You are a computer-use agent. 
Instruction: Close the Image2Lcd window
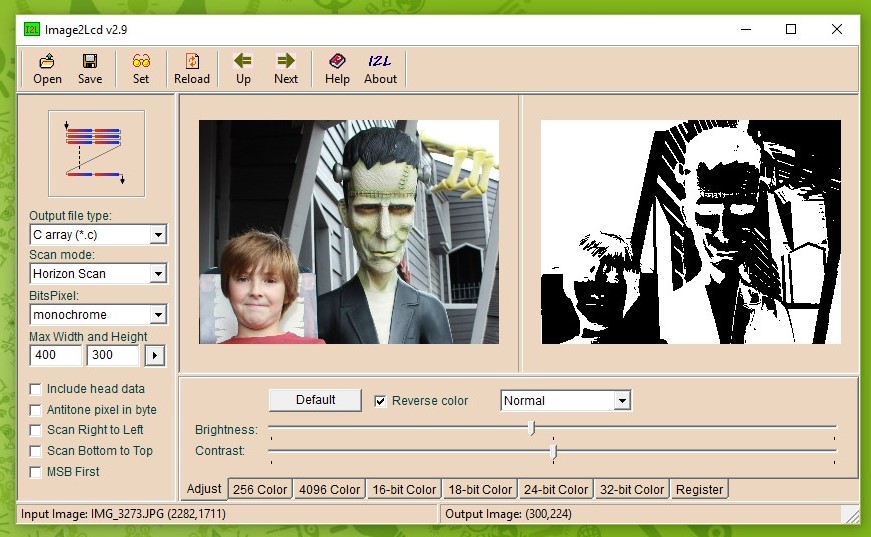(x=837, y=29)
